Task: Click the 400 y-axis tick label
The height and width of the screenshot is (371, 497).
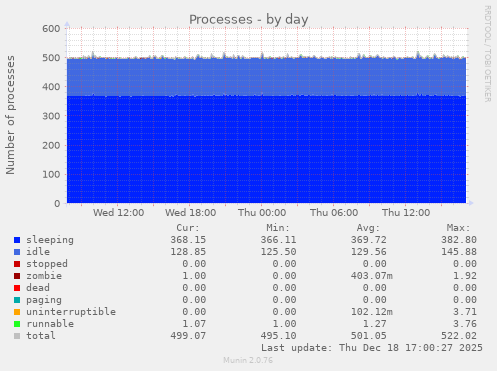Action: (51, 87)
